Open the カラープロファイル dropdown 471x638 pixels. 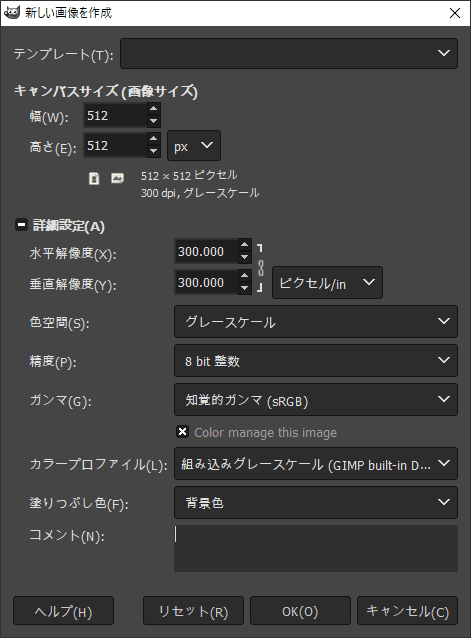point(316,463)
